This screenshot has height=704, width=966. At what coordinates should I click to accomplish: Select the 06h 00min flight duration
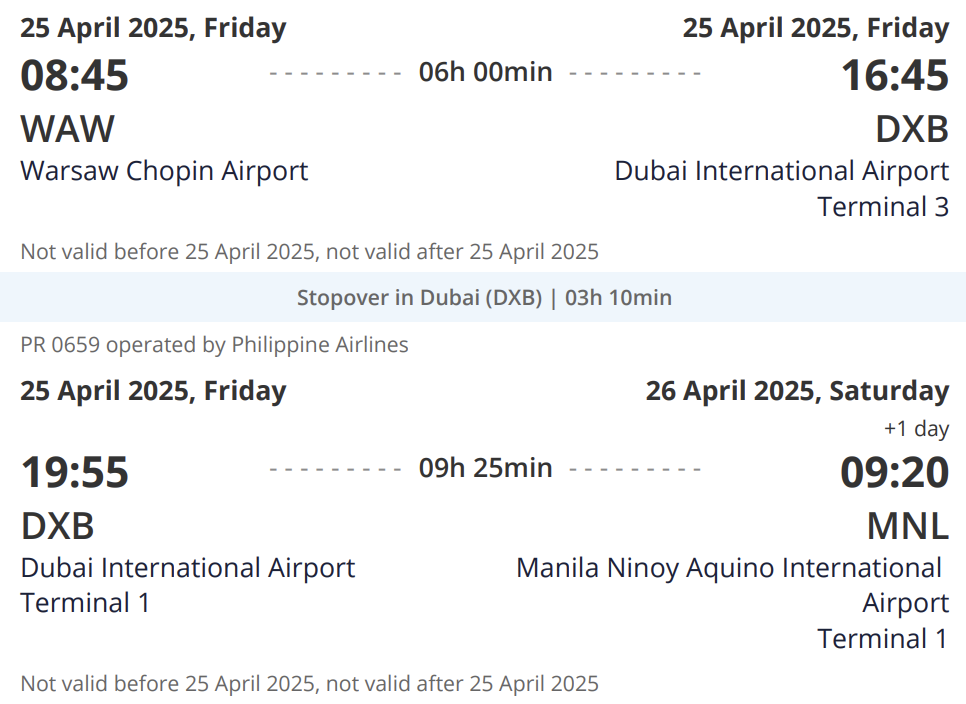tap(485, 72)
